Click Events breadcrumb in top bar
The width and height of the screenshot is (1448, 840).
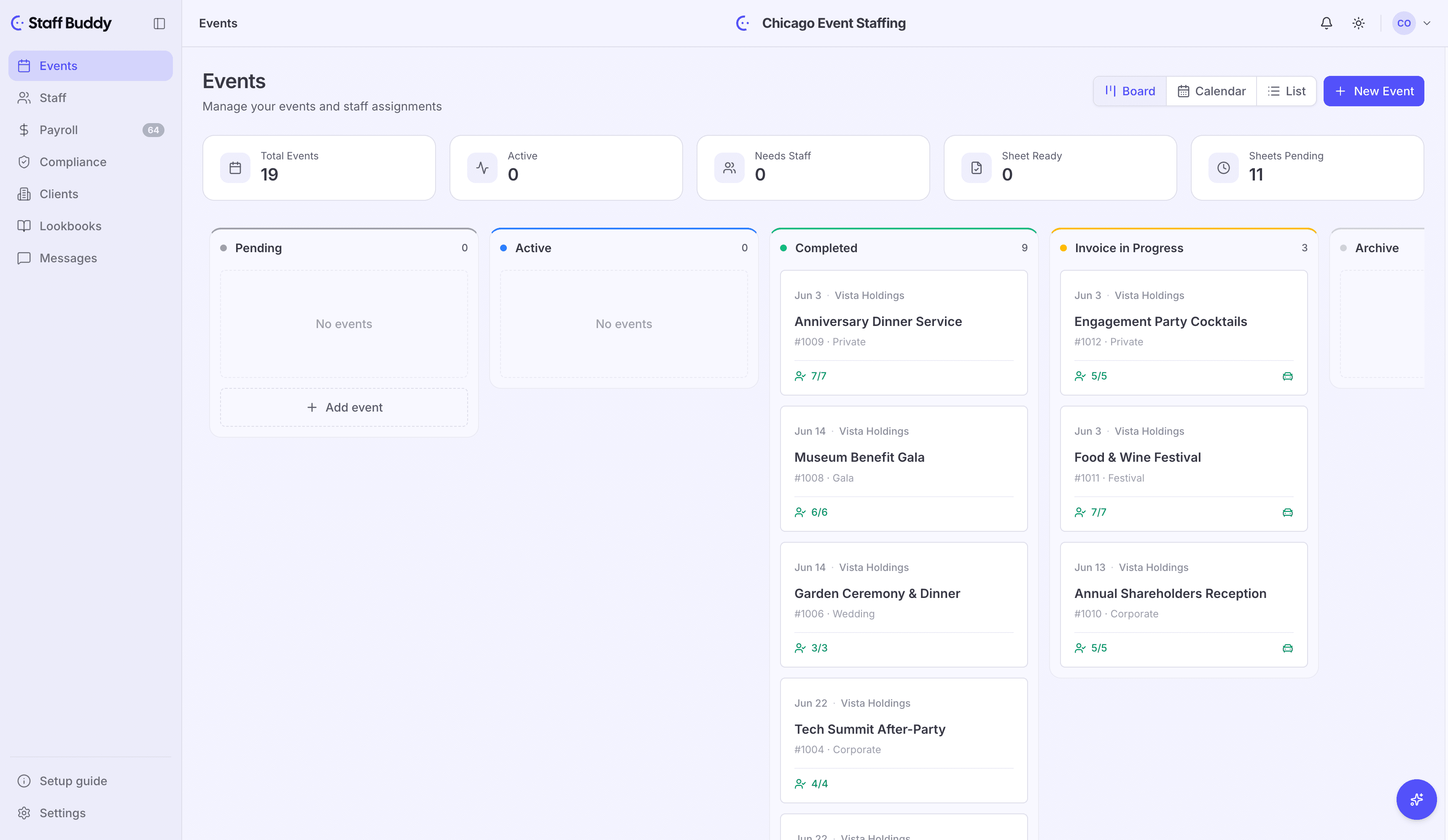pos(218,23)
